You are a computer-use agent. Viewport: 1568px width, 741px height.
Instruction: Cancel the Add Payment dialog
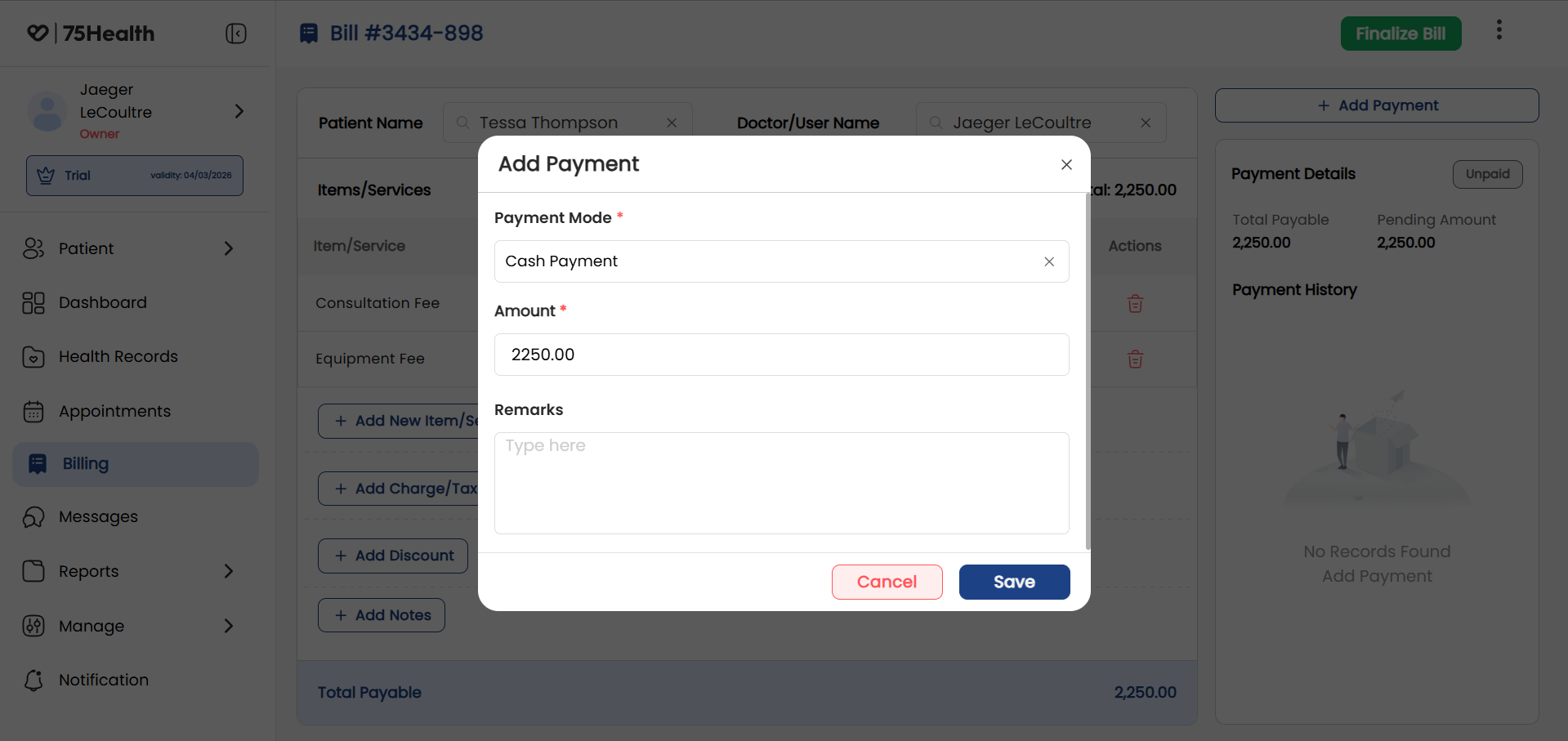887,582
